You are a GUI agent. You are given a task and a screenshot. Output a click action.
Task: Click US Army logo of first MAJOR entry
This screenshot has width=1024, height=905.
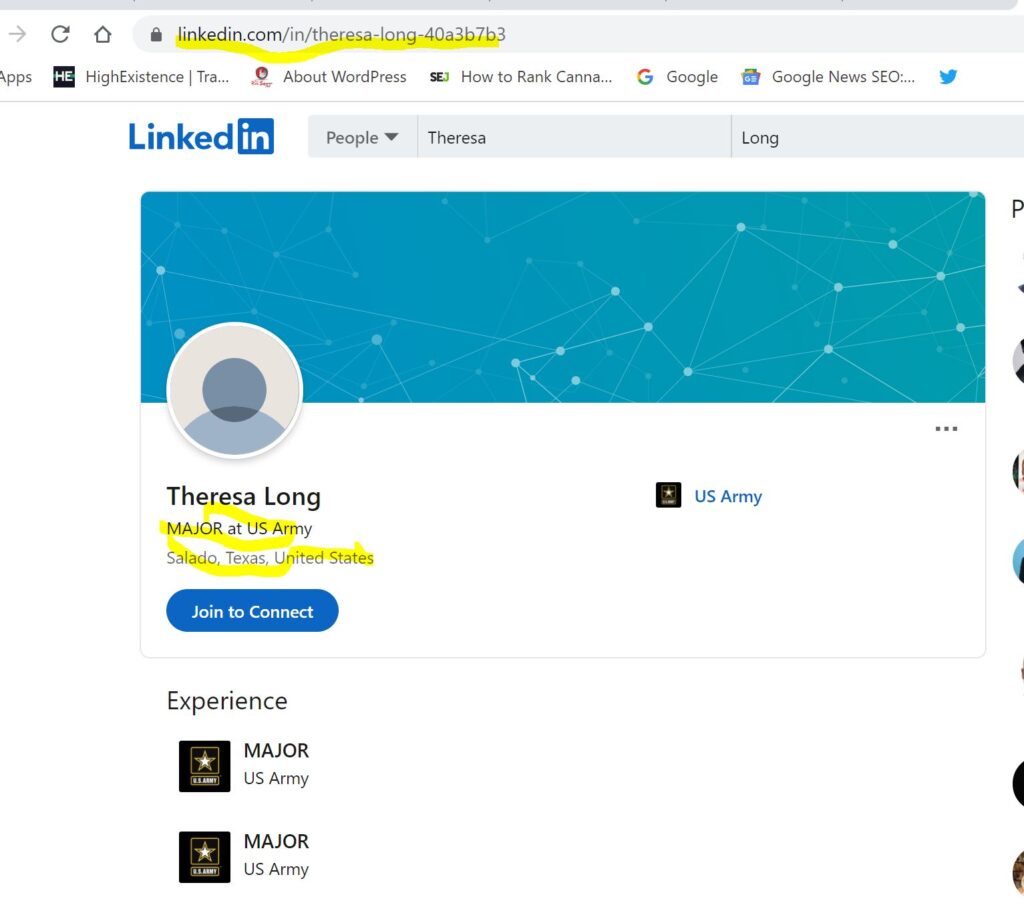coord(204,766)
